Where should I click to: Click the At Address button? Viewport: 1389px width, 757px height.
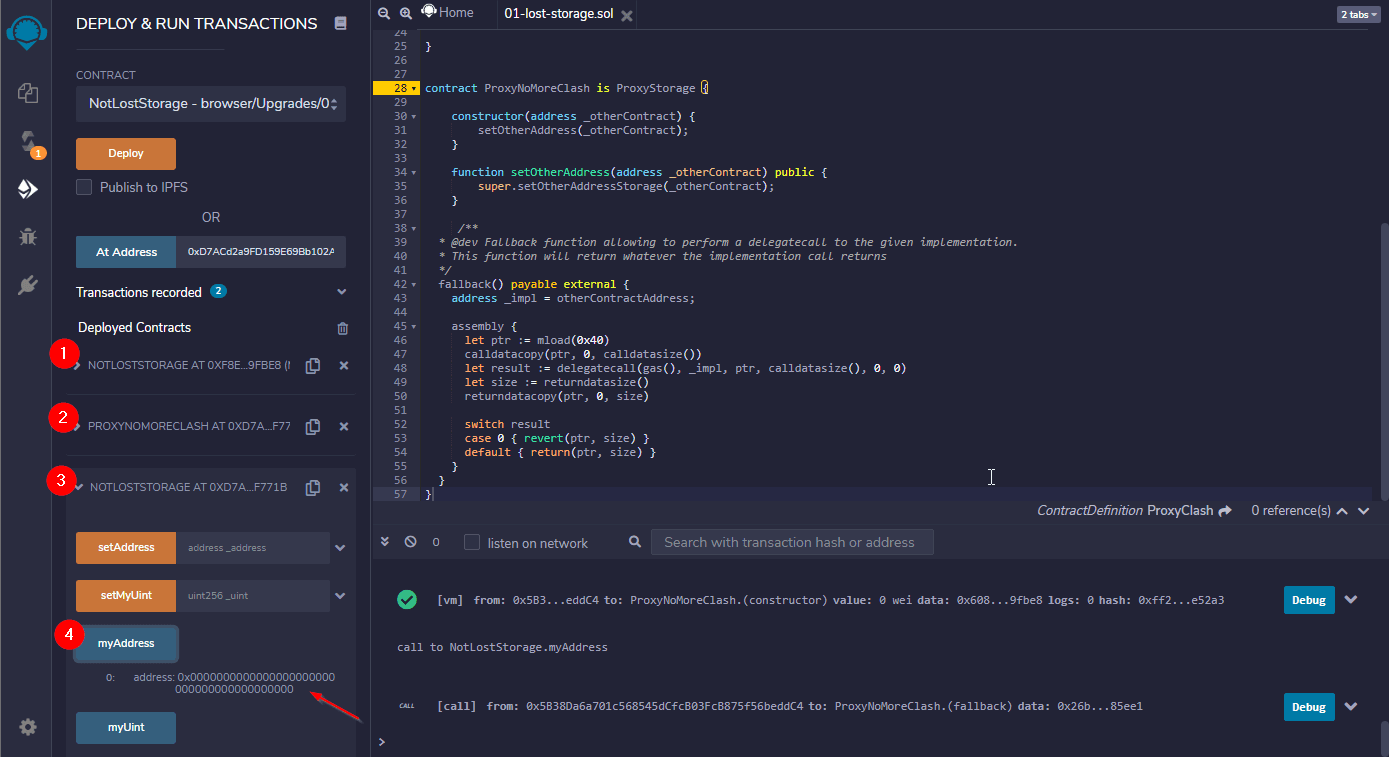[x=126, y=252]
